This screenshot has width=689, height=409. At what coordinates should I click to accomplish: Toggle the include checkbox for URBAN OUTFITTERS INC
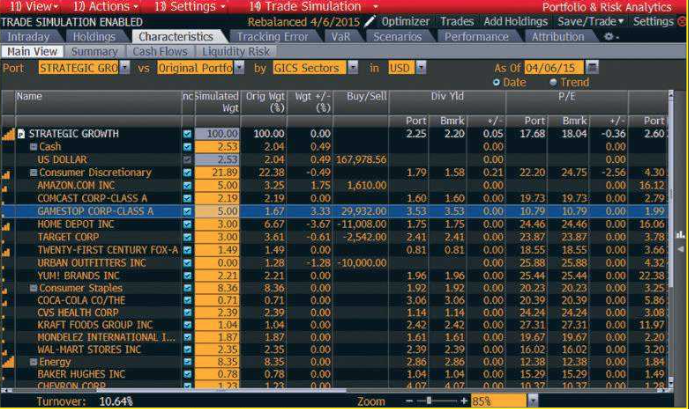[188, 263]
